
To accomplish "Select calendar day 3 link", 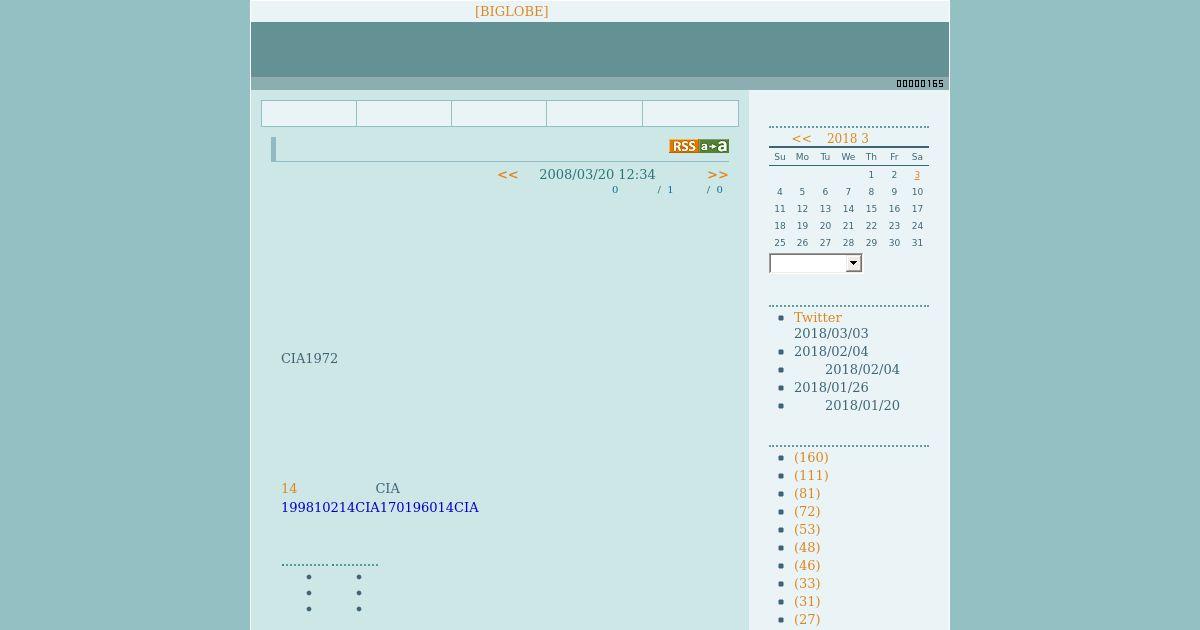I will point(917,175).
